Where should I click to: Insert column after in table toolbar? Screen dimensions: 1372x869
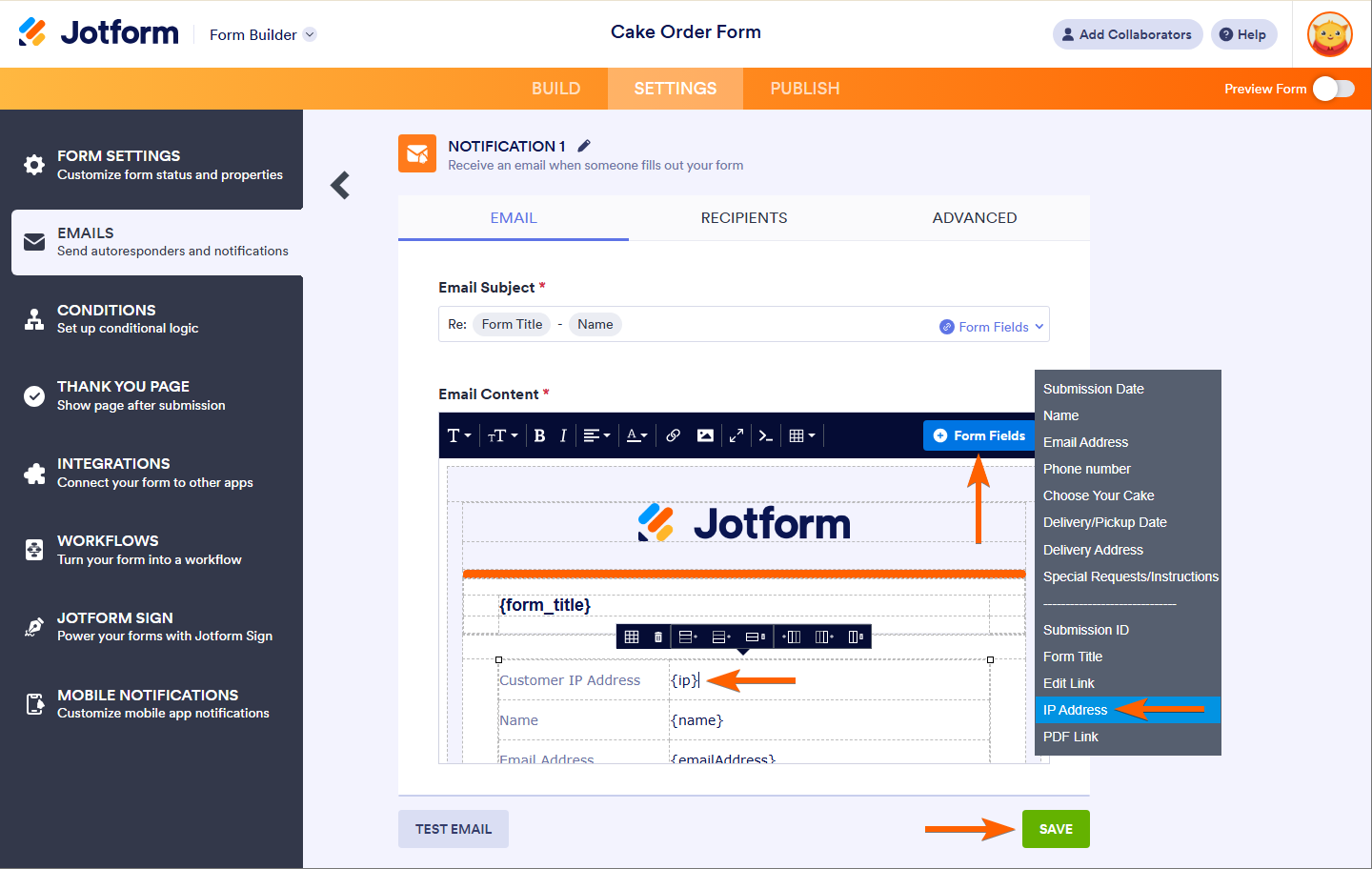pyautogui.click(x=824, y=637)
